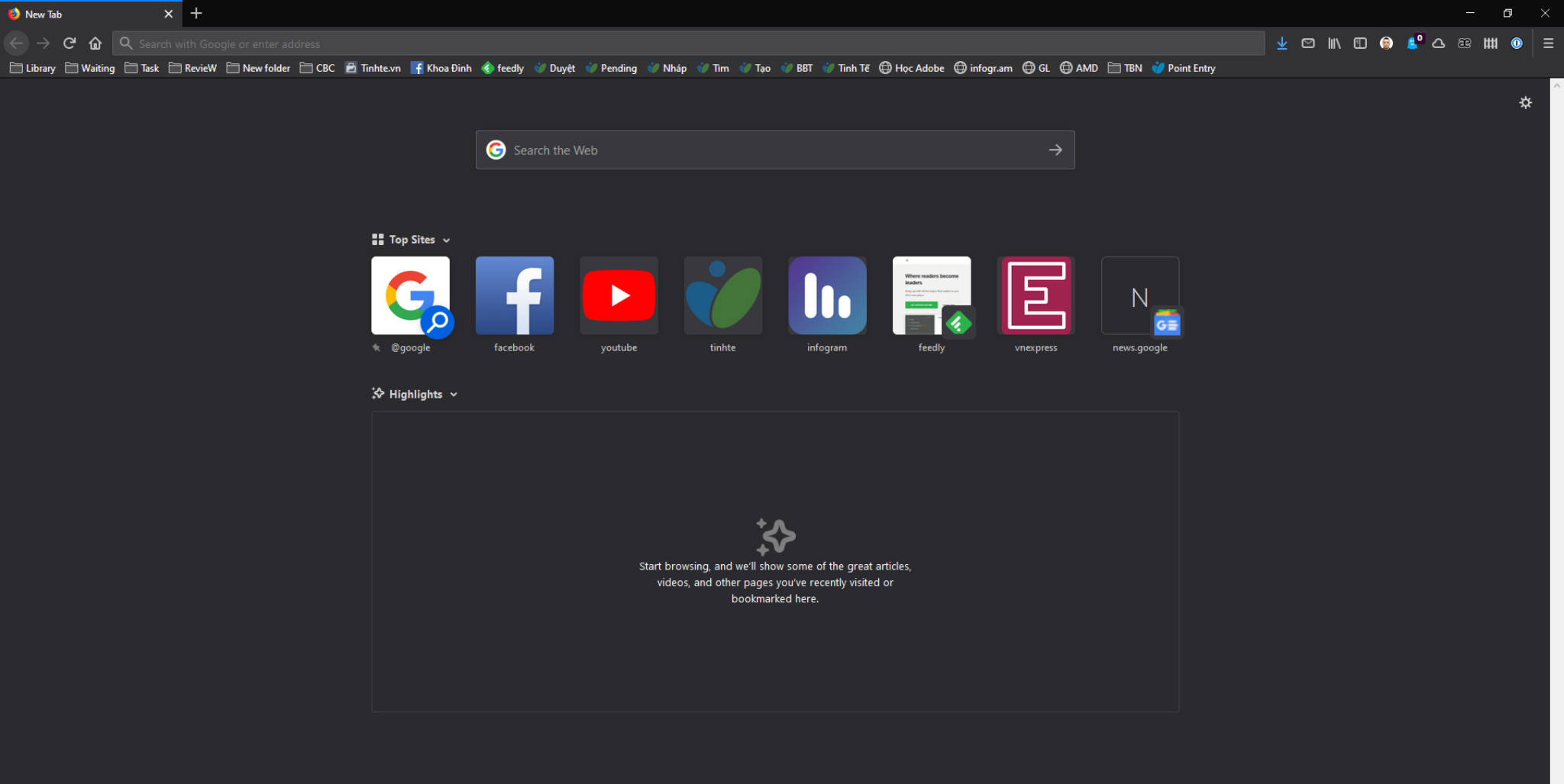This screenshot has height=784, width=1564.
Task: Open the Waiting bookmarks folder
Action: (90, 68)
